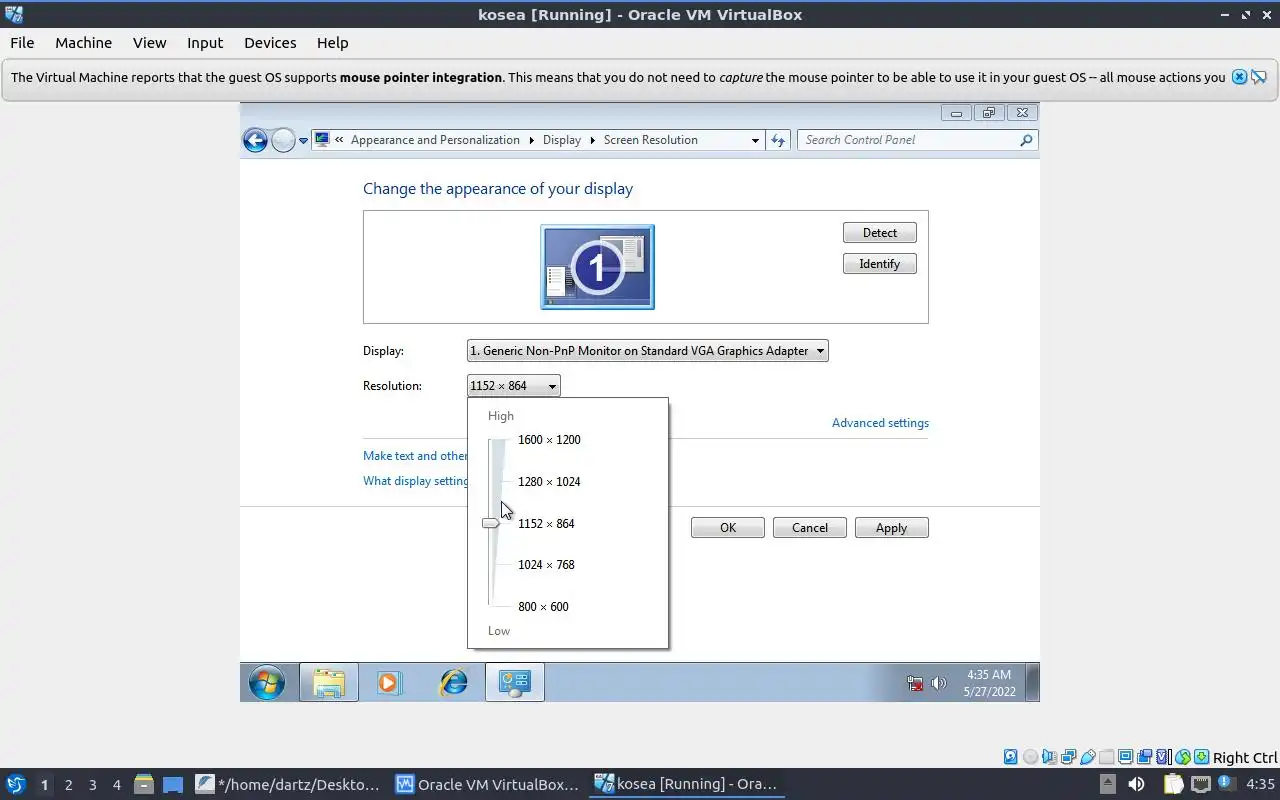
Task: Dismiss the mouse integration notification
Action: 1239,77
